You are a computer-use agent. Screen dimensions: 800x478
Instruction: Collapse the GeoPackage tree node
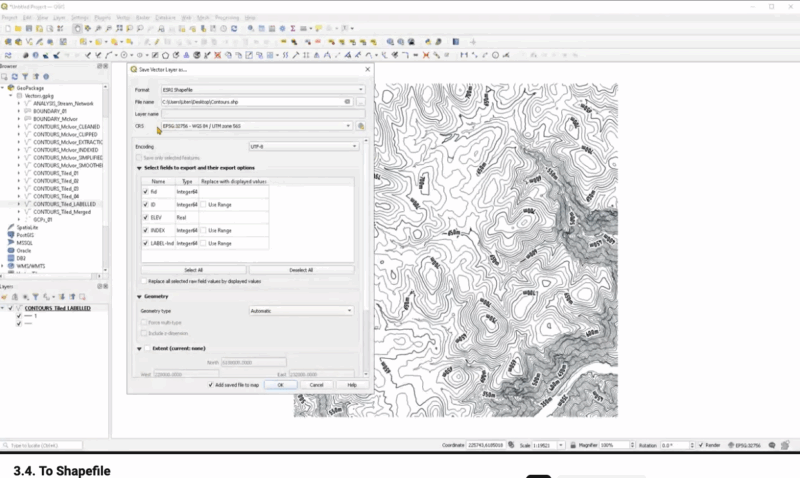[x=3, y=88]
